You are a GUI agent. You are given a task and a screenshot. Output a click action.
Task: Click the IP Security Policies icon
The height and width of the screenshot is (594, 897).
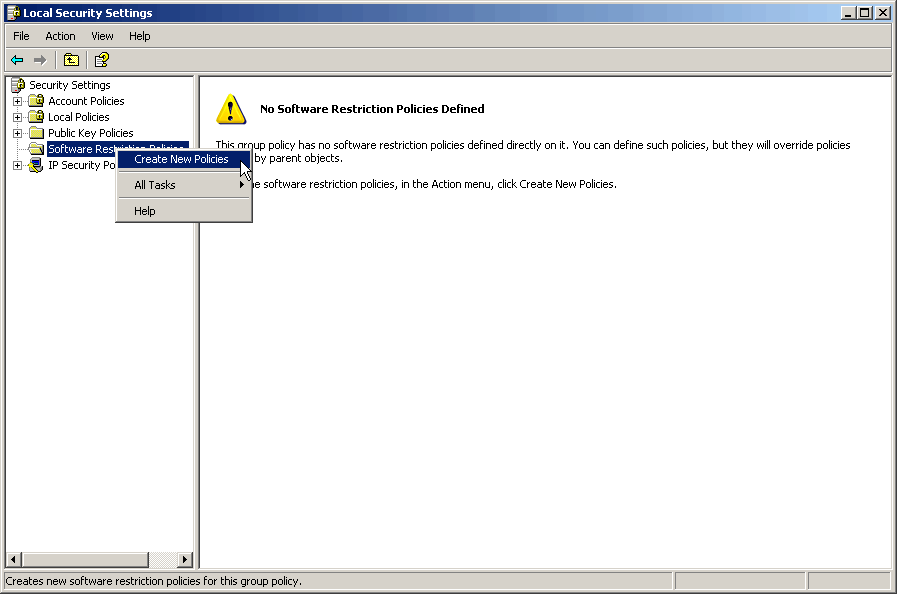pos(37,165)
